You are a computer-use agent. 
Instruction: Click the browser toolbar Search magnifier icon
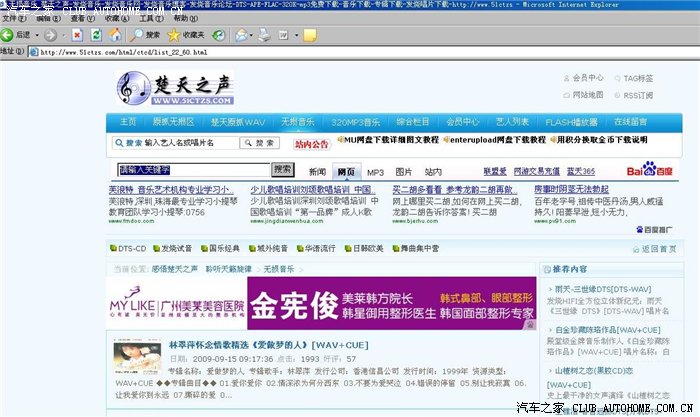click(x=139, y=34)
